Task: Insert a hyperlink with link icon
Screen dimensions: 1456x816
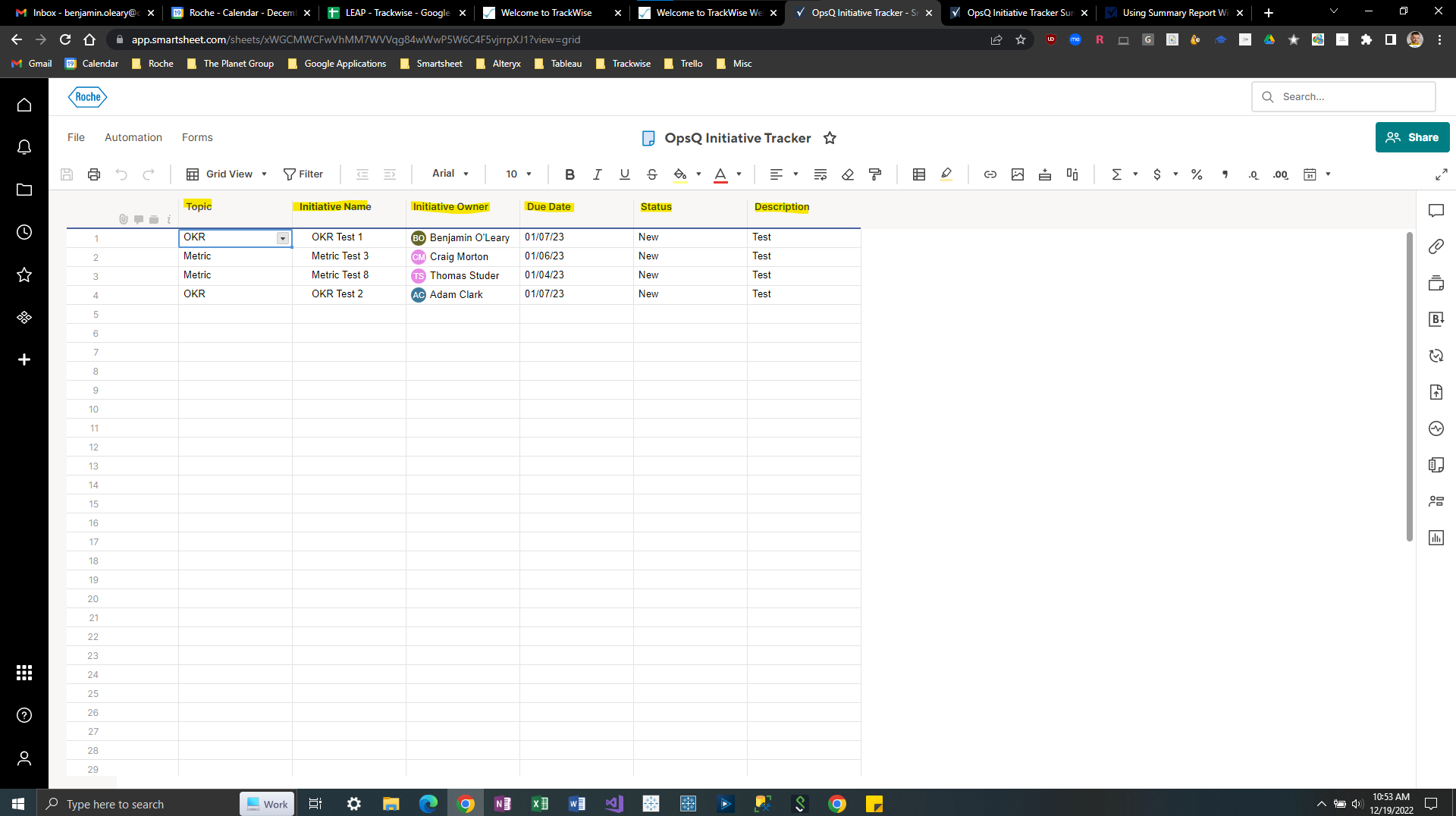Action: pyautogui.click(x=990, y=174)
